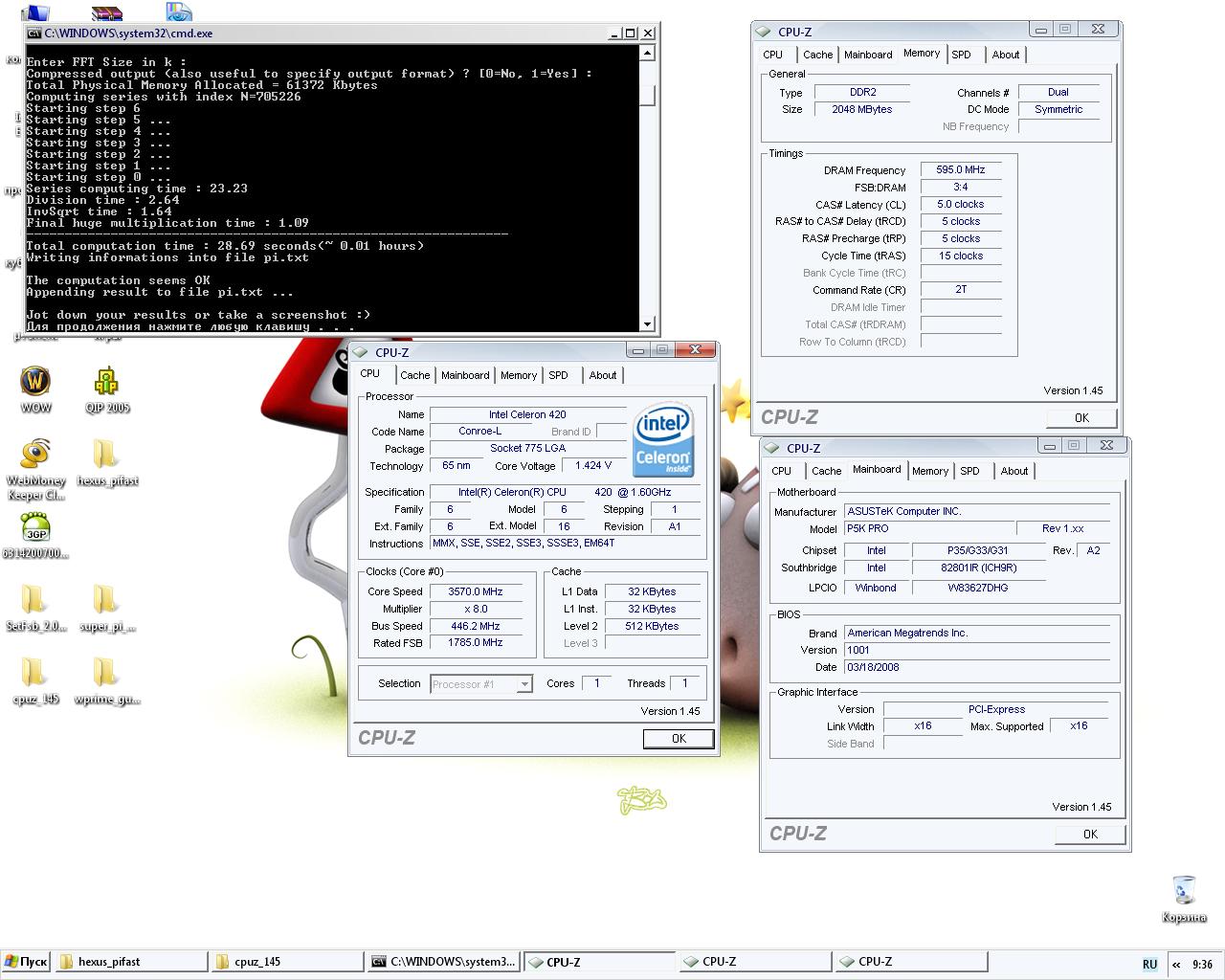Select CPU tab in memory CPU-Z window
The image size is (1225, 980).
(x=773, y=55)
